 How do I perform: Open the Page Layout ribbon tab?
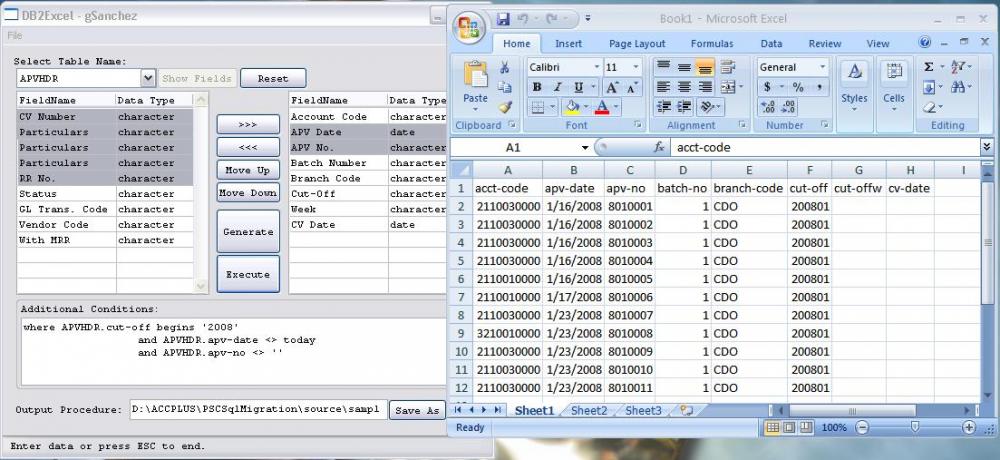pos(637,44)
